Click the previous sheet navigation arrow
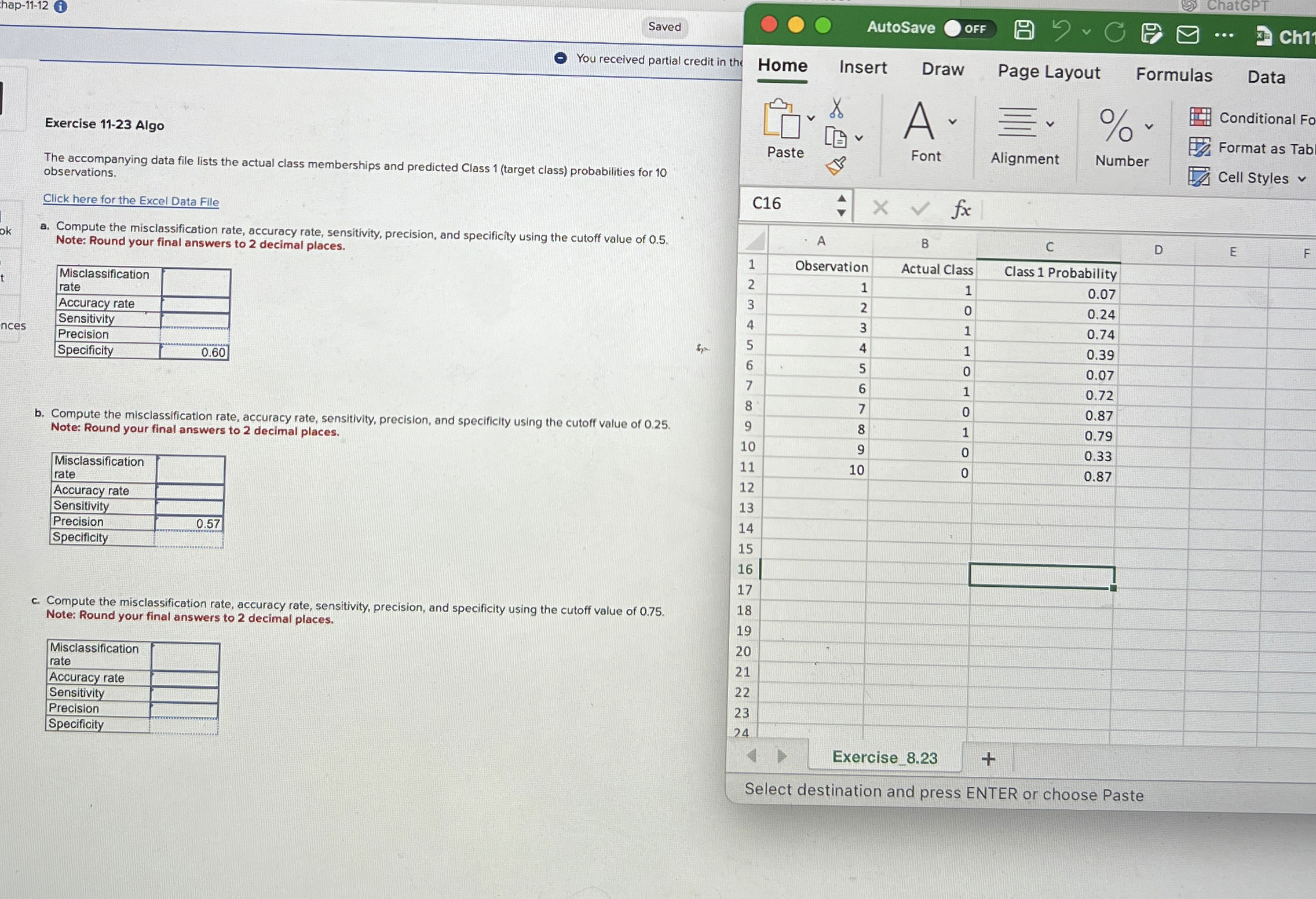This screenshot has width=1316, height=899. 752,755
